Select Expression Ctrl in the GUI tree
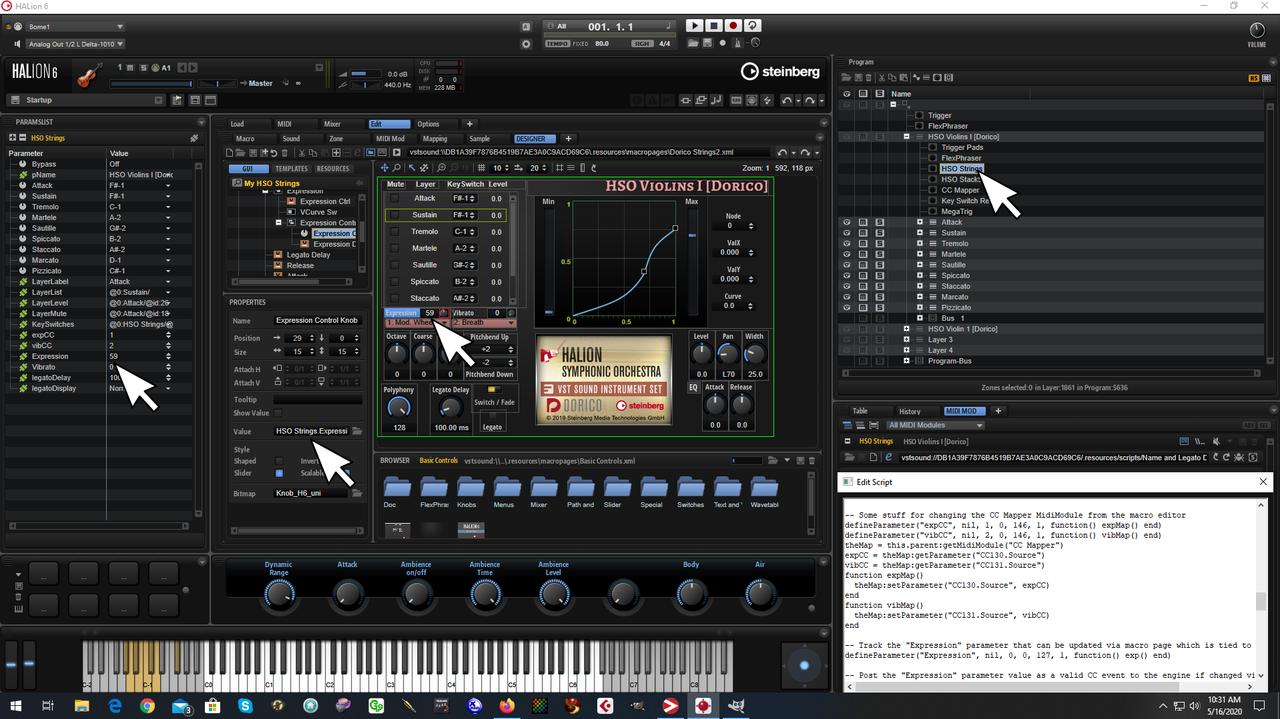 (x=324, y=201)
